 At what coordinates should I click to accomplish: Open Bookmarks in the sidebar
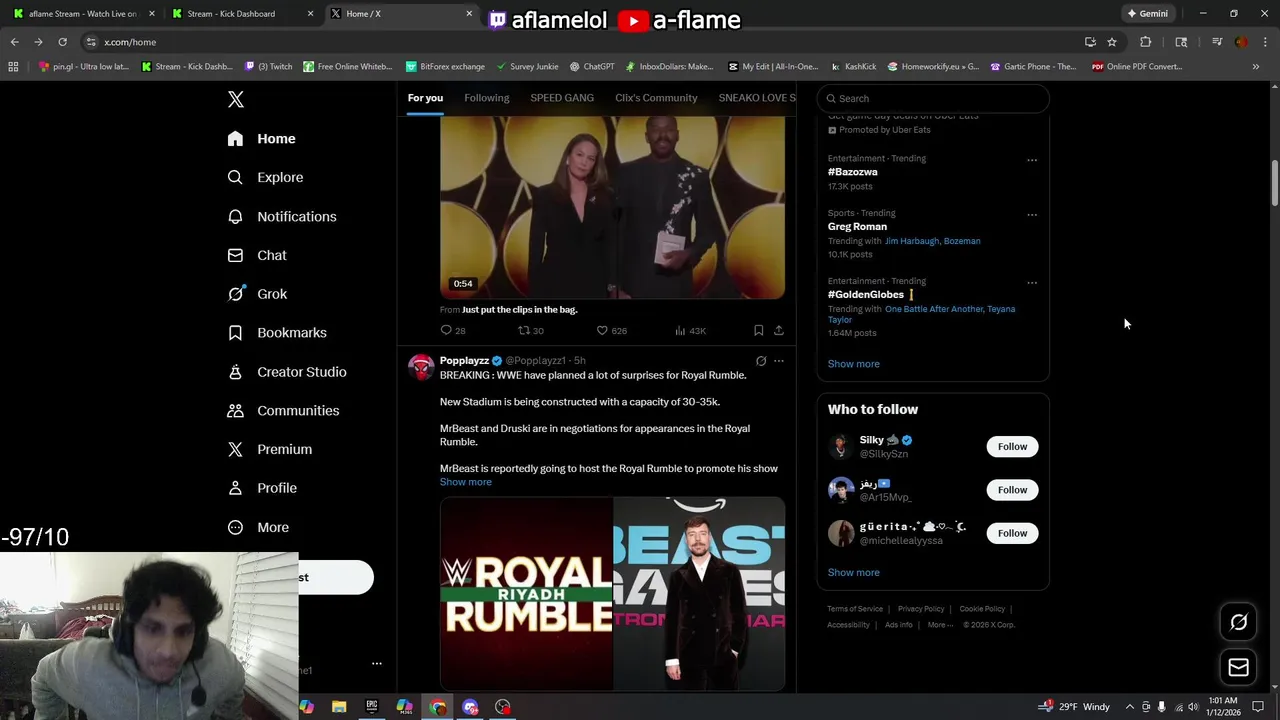tap(276, 333)
